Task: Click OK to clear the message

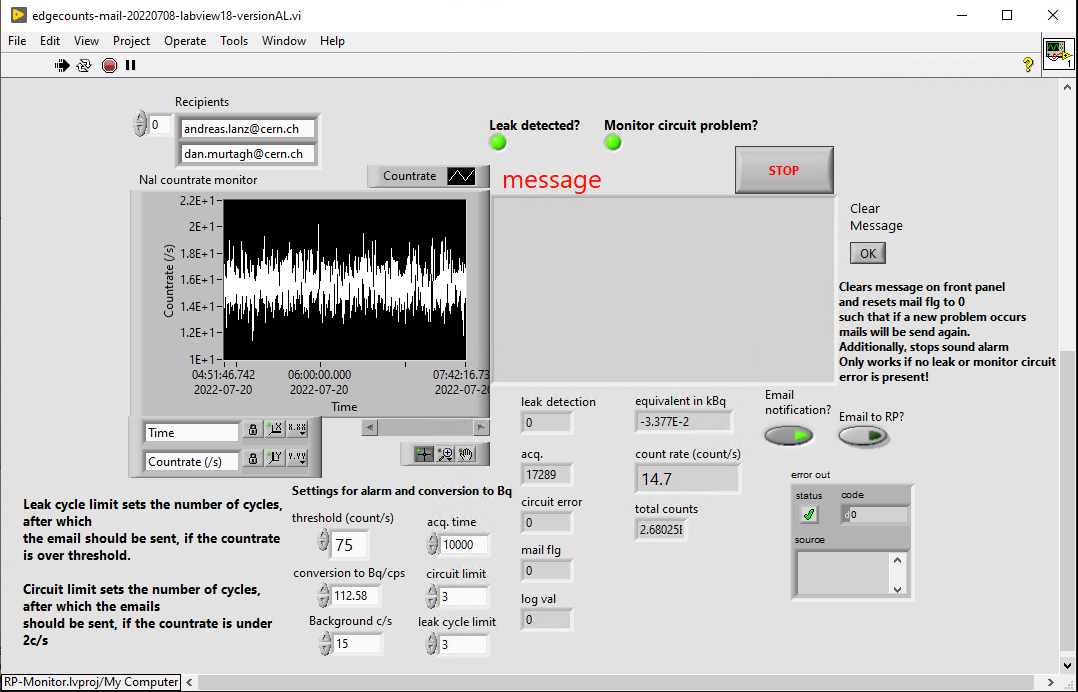Action: click(868, 253)
